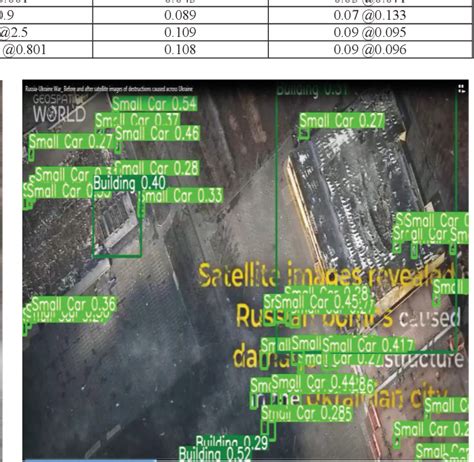Click the Small Car 0.44 label
Viewport: 474px width, 462px height.
313,383
